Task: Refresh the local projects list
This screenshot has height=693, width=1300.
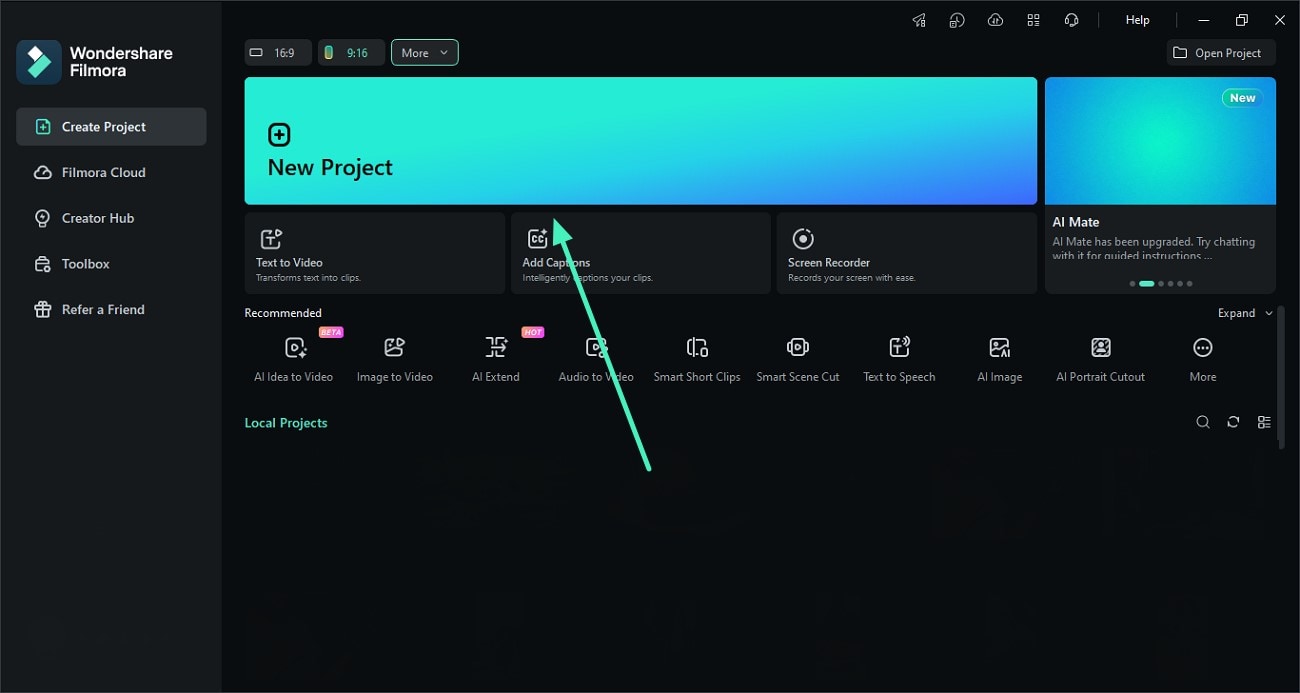Action: click(x=1233, y=422)
